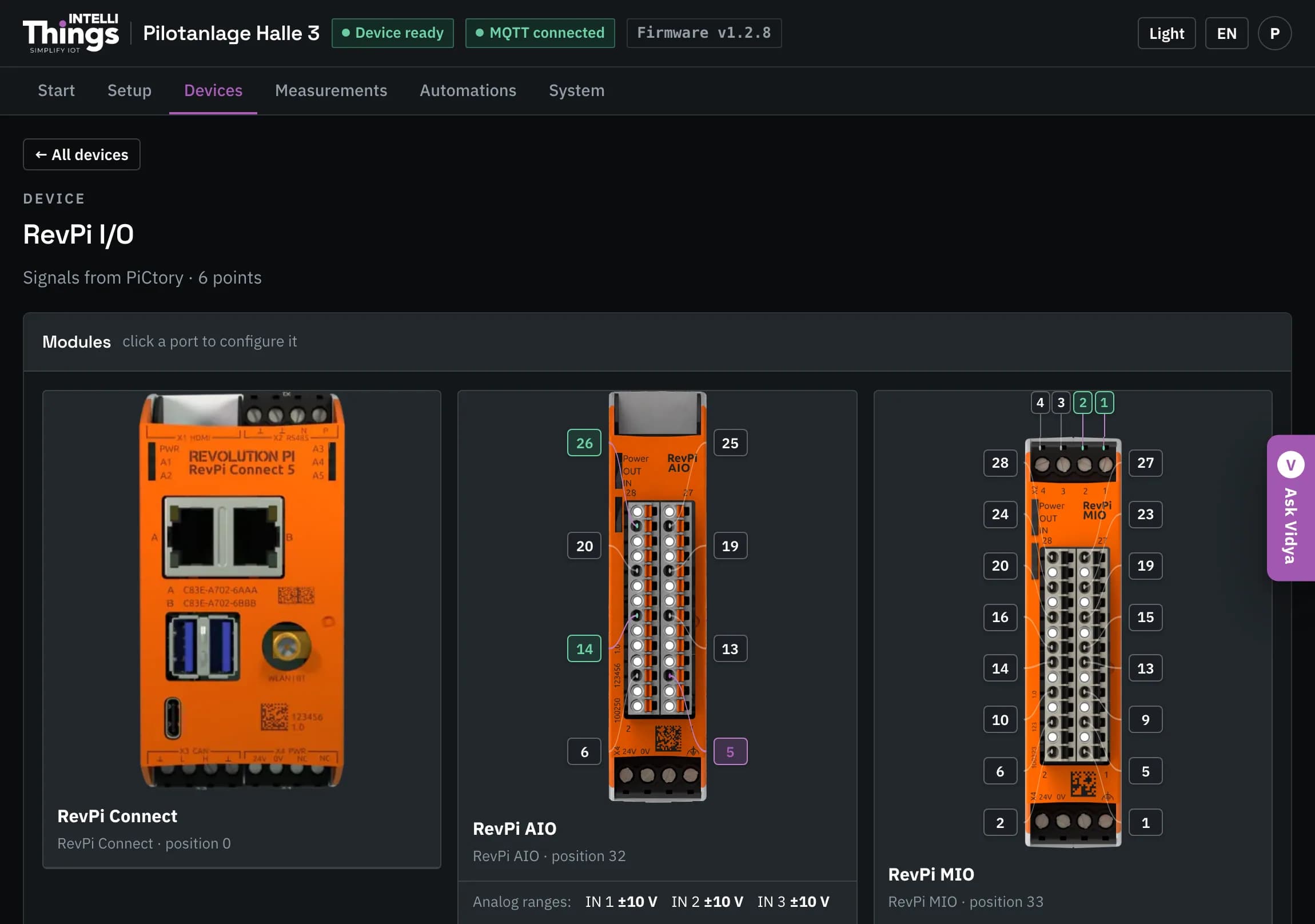The width and height of the screenshot is (1315, 924).
Task: Click the RevPi AIO module title
Action: 515,829
